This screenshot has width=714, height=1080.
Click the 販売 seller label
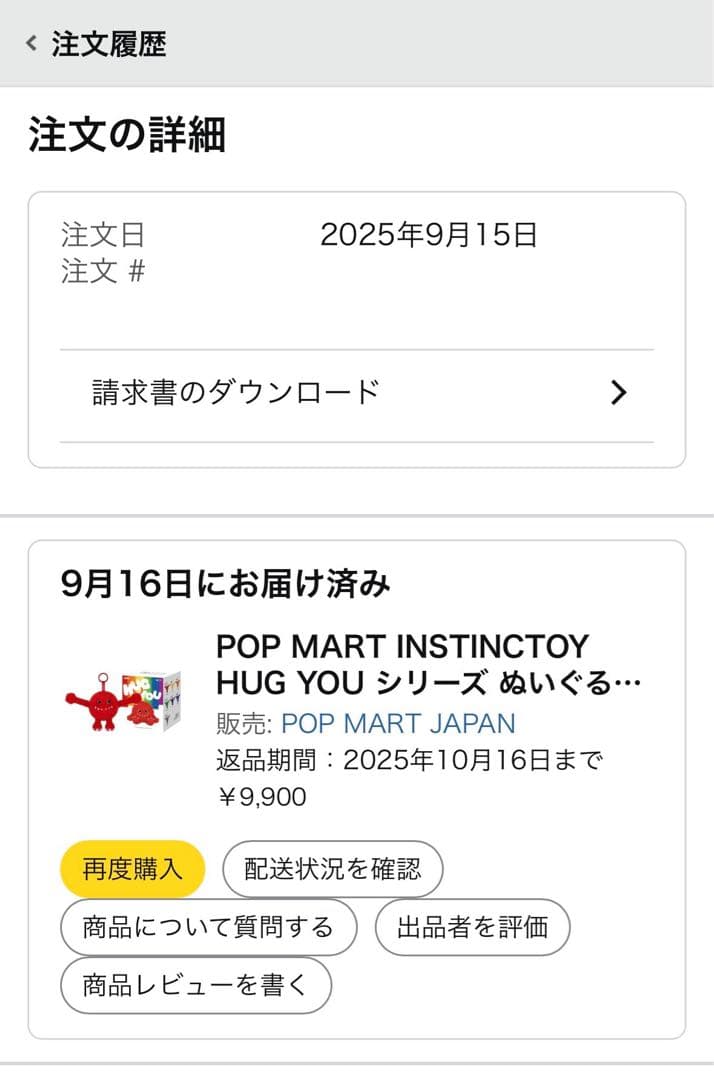pyautogui.click(x=240, y=724)
